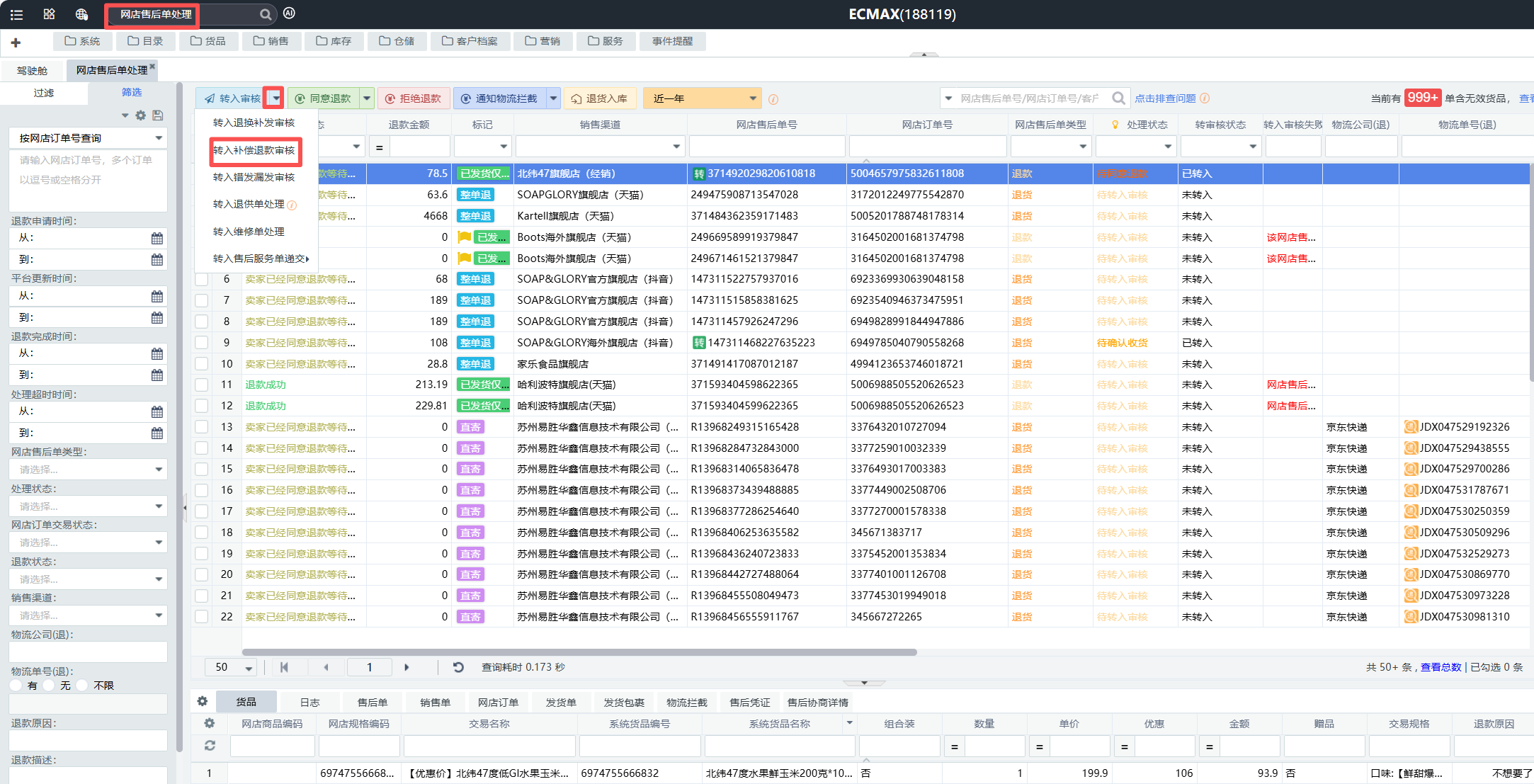Viewport: 1534px width, 784px height.
Task: Select 转入错发漏发审核 menu item
Action: tap(254, 177)
